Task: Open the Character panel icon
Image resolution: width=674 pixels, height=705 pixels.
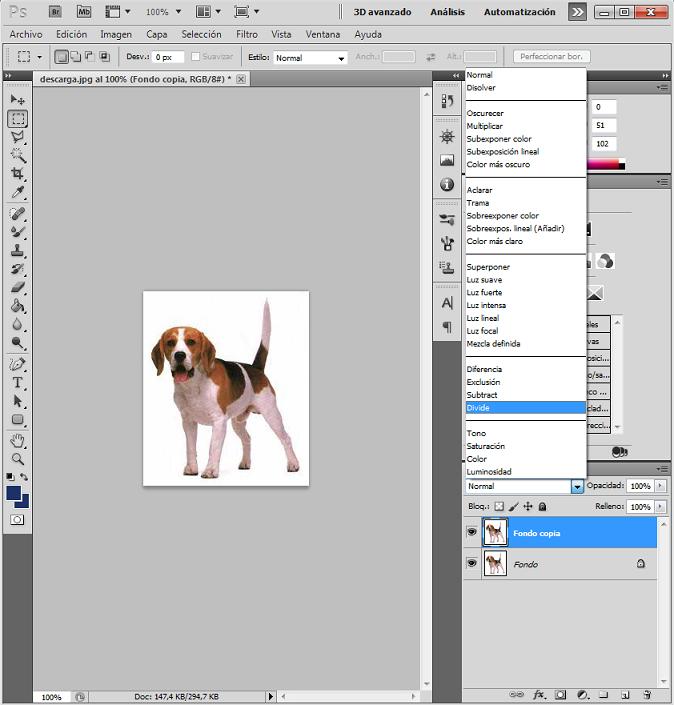Action: tap(447, 303)
